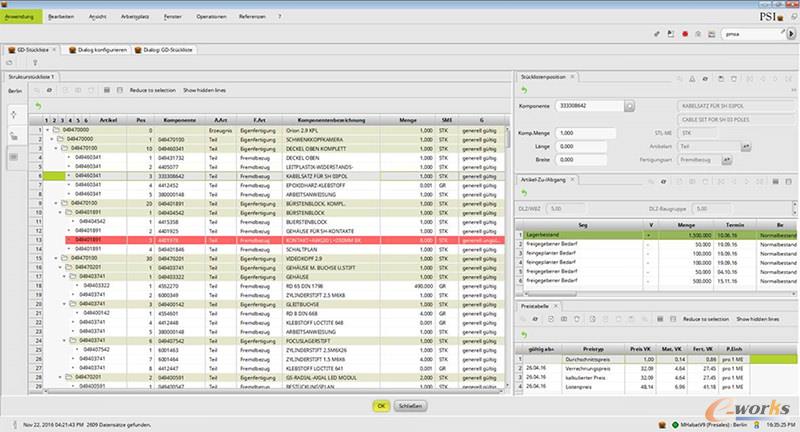Viewport: 800px width, 432px height.
Task: Click the green undo arrow in Artikel-Zu-/Abgang
Action: (525, 191)
